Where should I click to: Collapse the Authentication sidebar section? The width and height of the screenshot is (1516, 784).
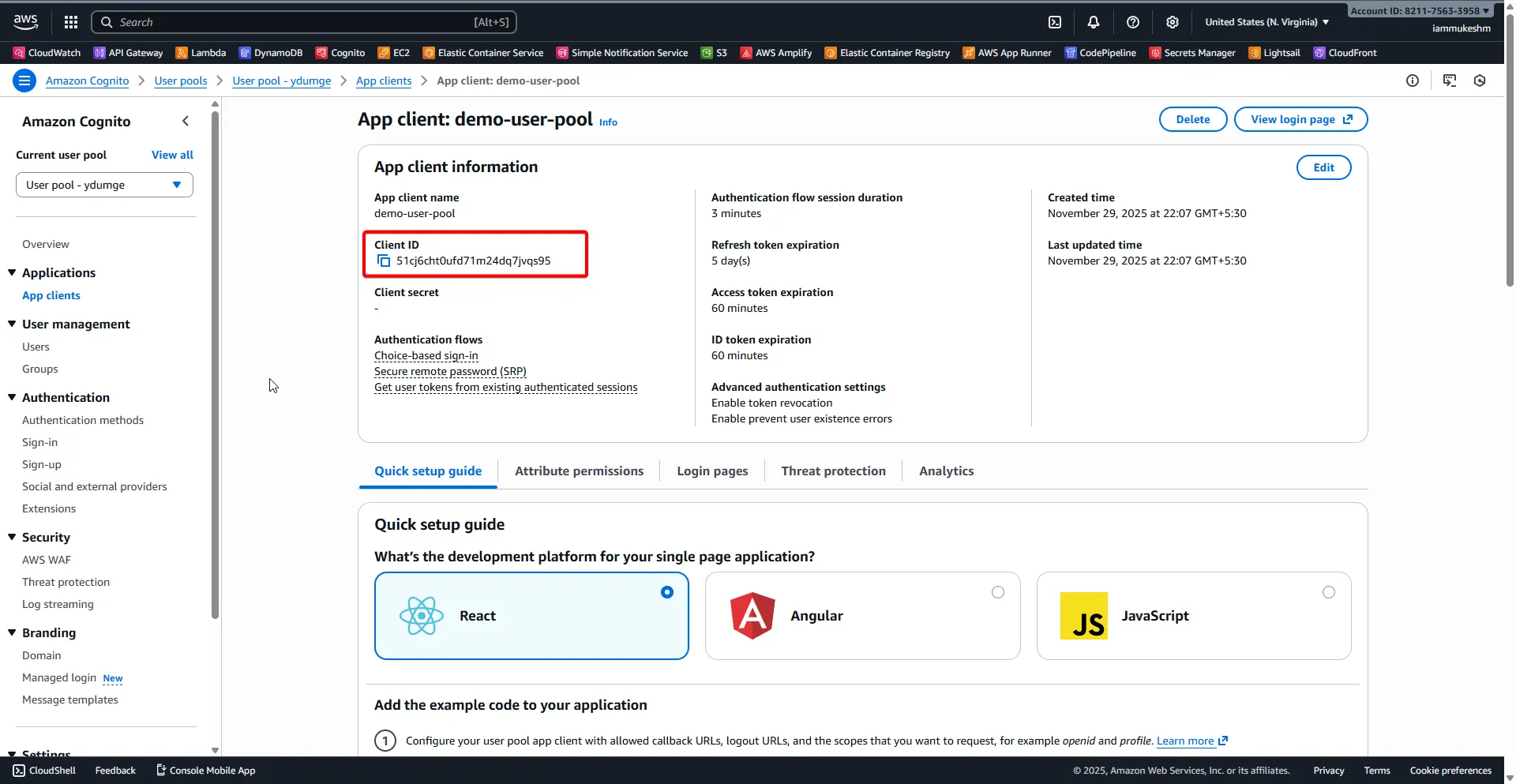click(11, 397)
